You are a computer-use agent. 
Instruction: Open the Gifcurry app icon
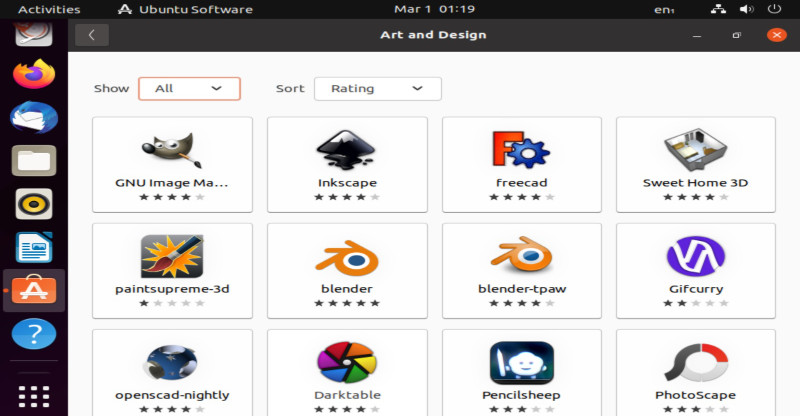coord(695,256)
